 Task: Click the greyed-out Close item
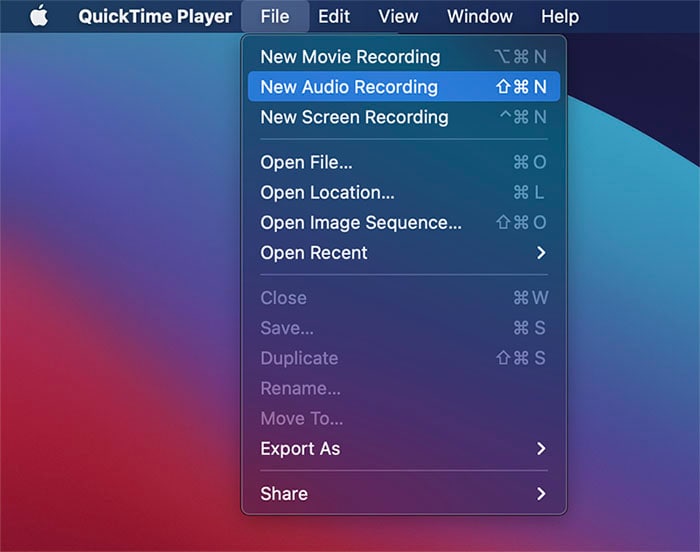pyautogui.click(x=404, y=298)
